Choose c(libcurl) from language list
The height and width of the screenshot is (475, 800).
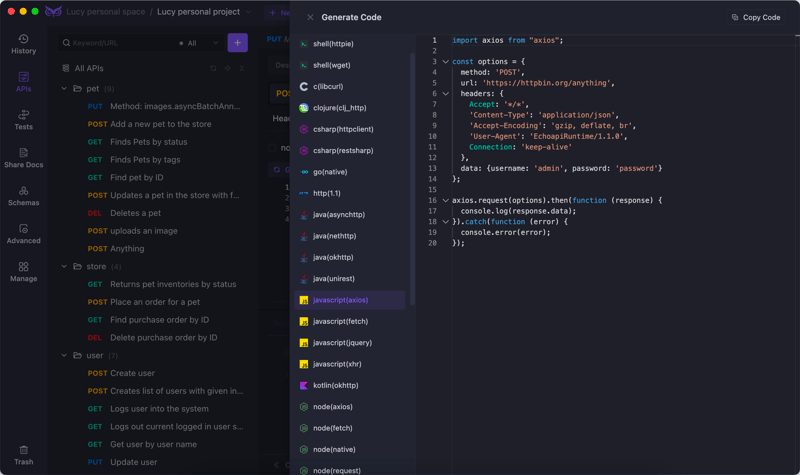[349, 87]
